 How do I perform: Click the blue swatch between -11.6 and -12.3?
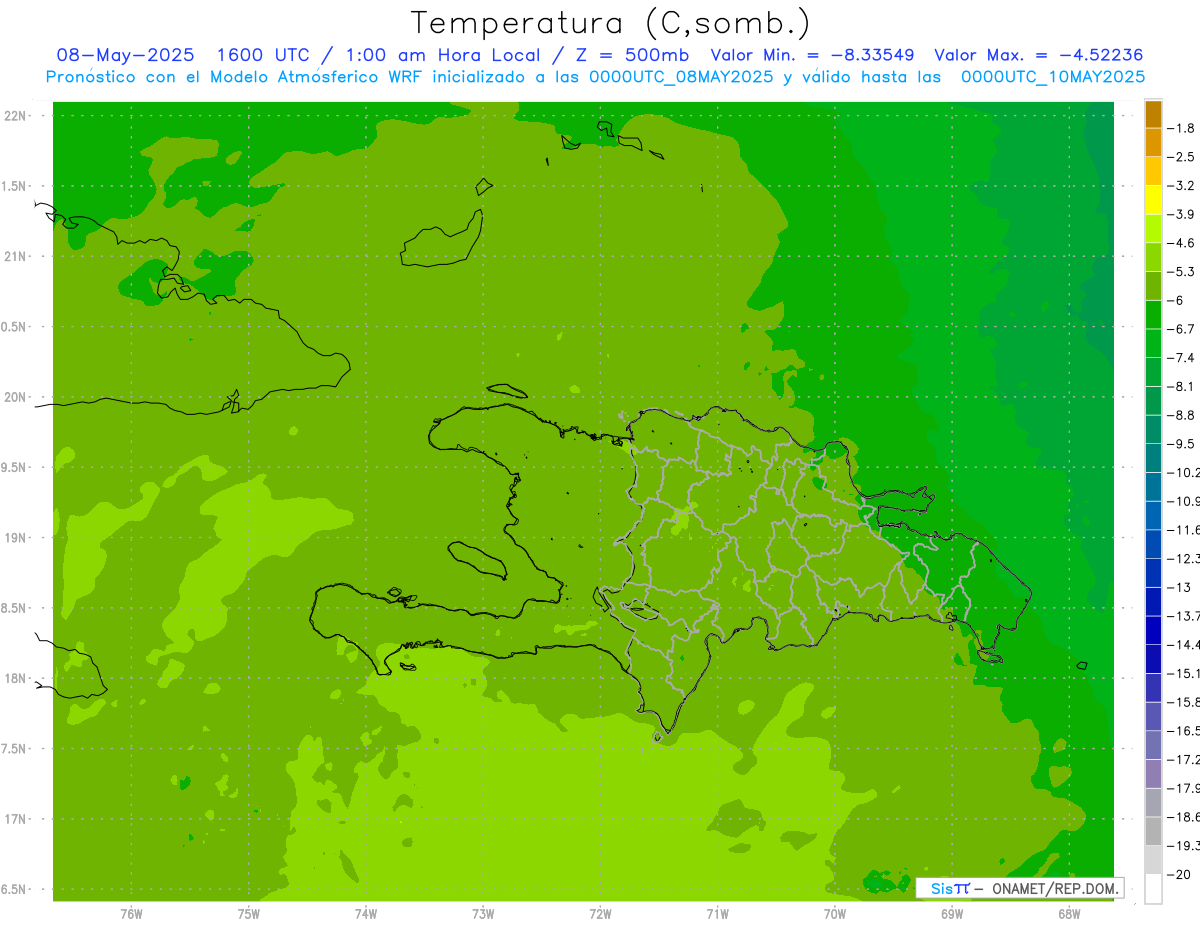[x=1154, y=543]
